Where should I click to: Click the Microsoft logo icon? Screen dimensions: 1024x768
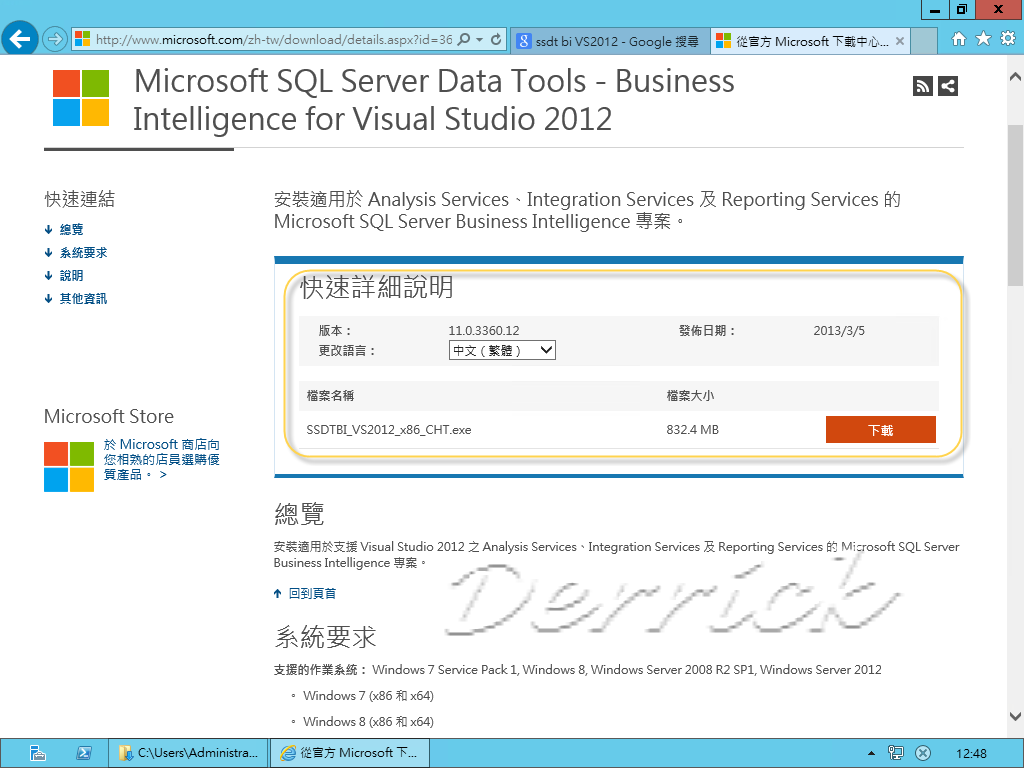tap(79, 98)
